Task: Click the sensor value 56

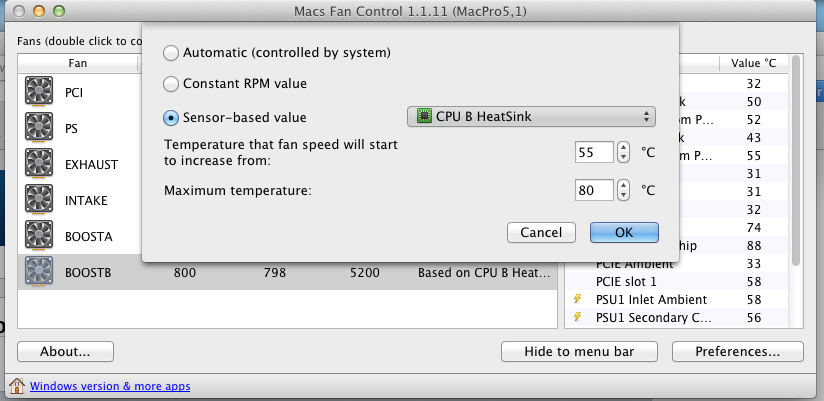Action: pos(754,317)
